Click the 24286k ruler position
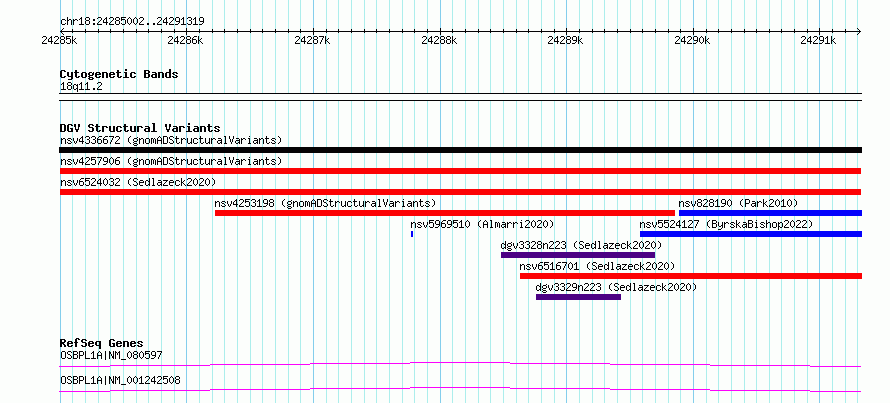The width and height of the screenshot is (890, 403). coord(186,41)
